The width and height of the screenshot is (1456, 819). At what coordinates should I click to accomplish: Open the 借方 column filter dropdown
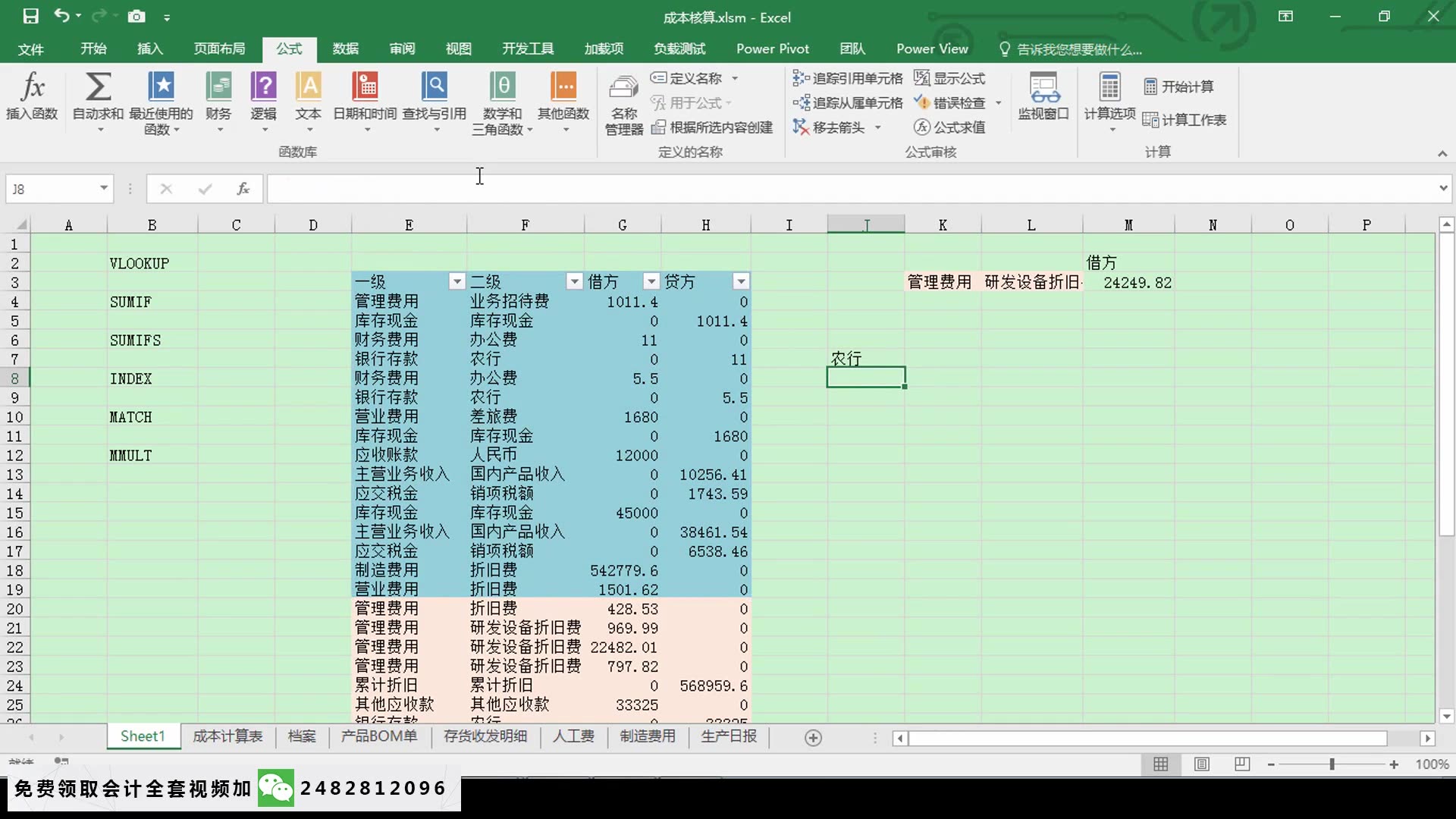pyautogui.click(x=651, y=281)
